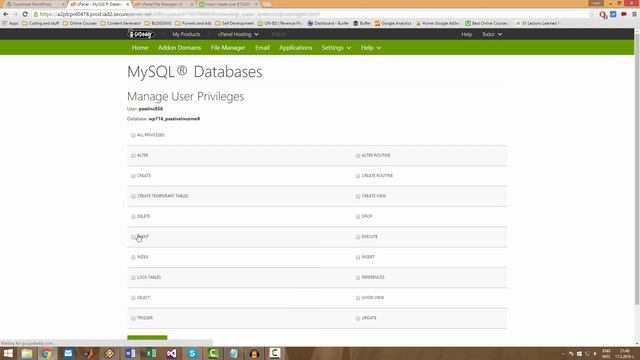
Task: Open Google Analytics bookmark
Action: (393, 23)
